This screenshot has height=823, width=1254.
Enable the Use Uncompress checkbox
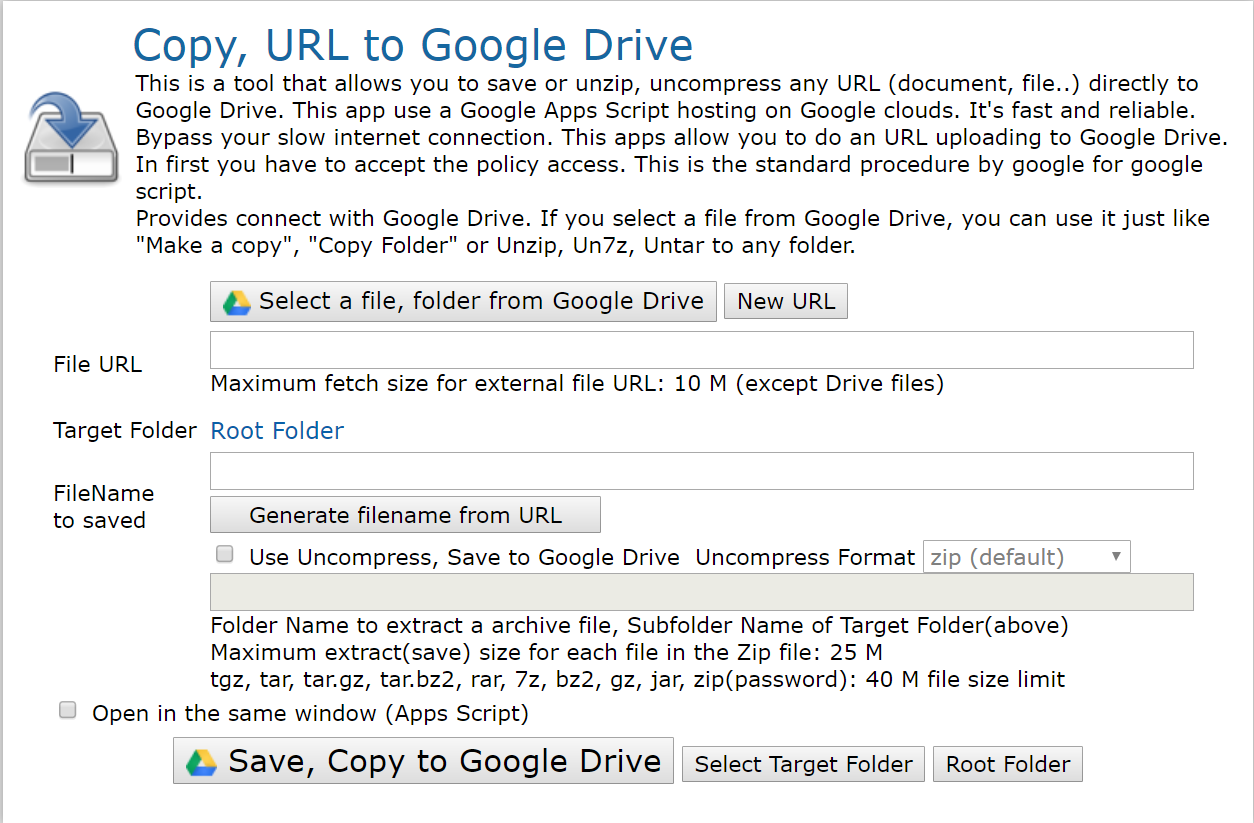click(225, 554)
